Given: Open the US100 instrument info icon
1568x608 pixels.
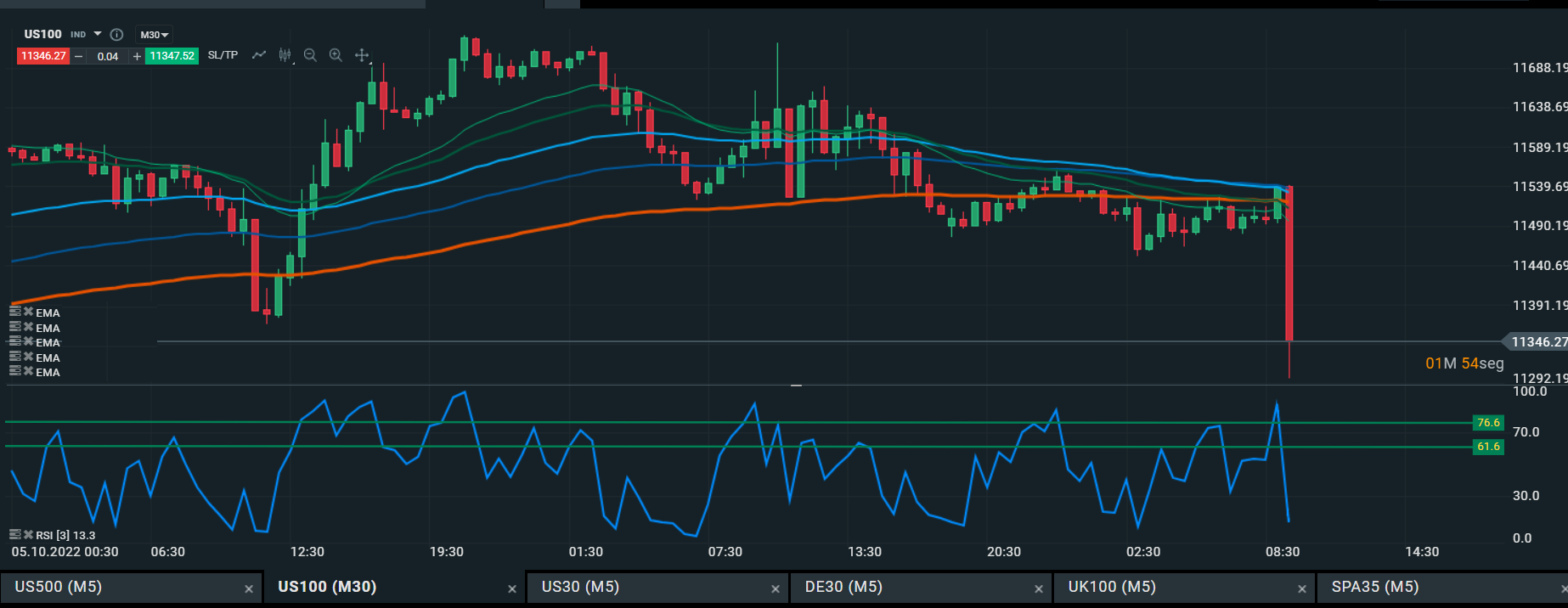Looking at the screenshot, I should click(117, 35).
